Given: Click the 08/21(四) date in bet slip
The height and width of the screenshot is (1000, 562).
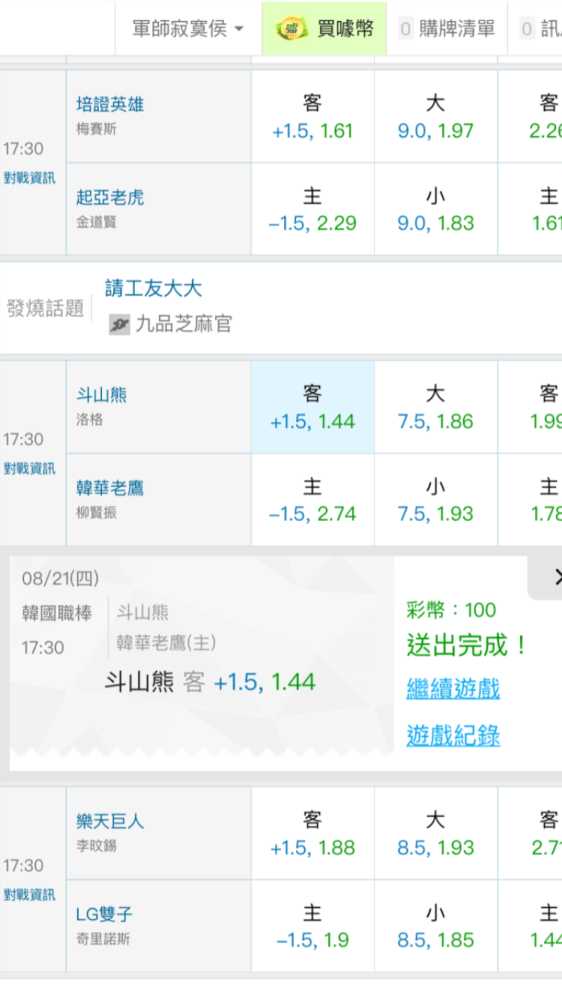Looking at the screenshot, I should coord(61,578).
